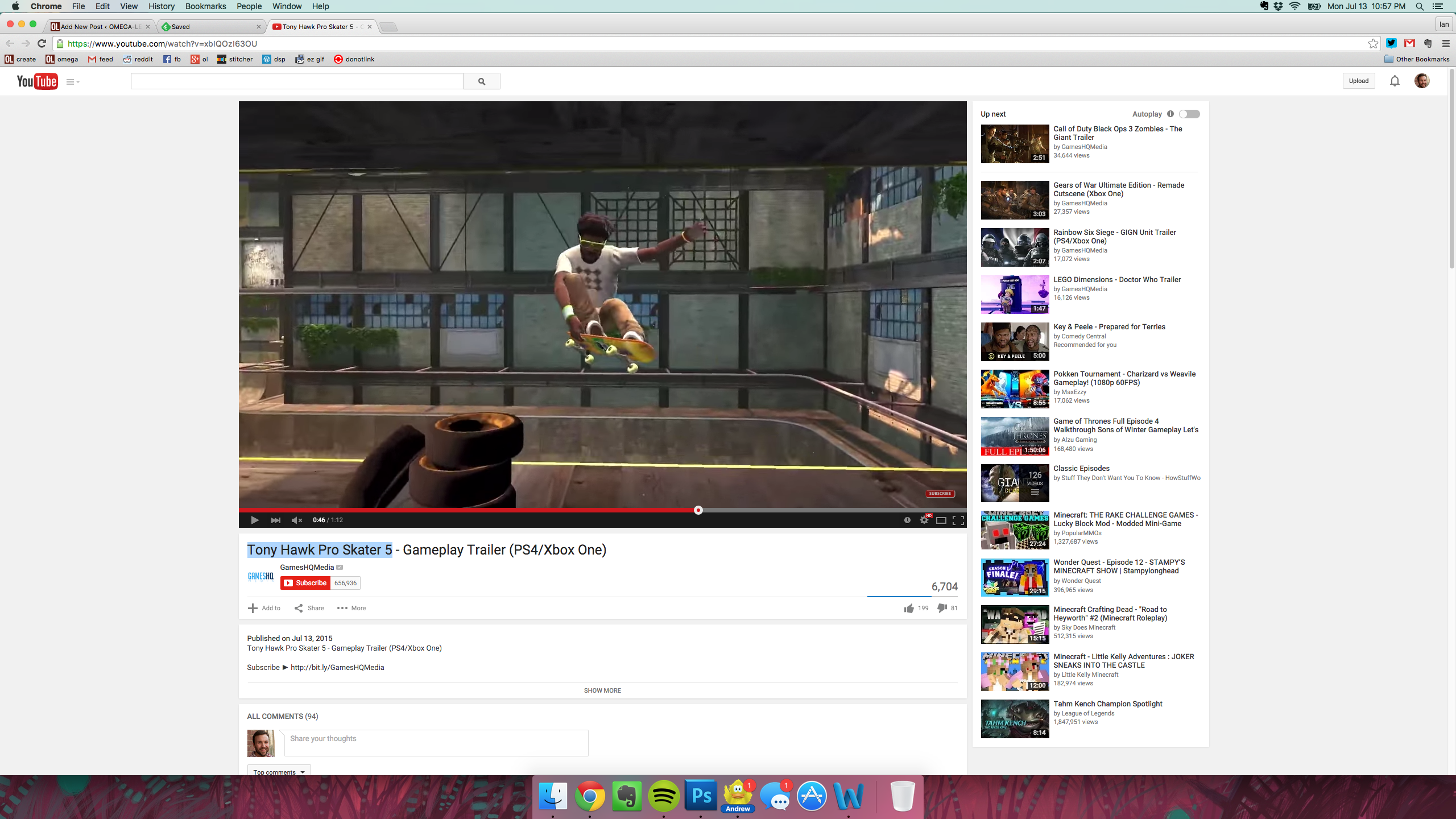The height and width of the screenshot is (819, 1456).
Task: Switch to Add New Post tab
Action: pyautogui.click(x=100, y=27)
